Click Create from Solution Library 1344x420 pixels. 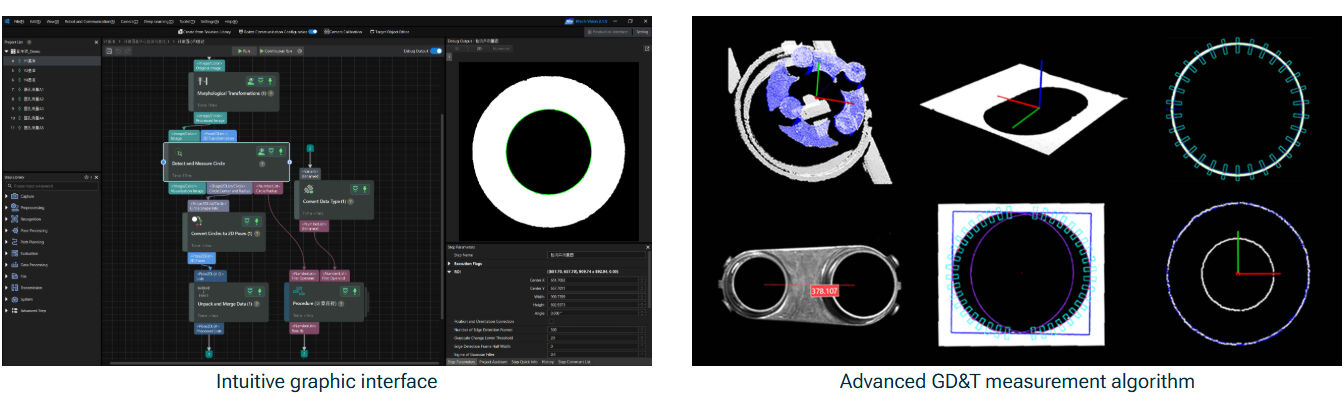(x=204, y=32)
